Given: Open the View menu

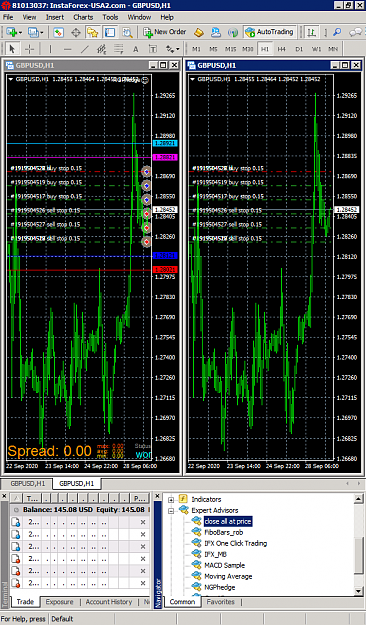Looking at the screenshot, I should pos(29,17).
